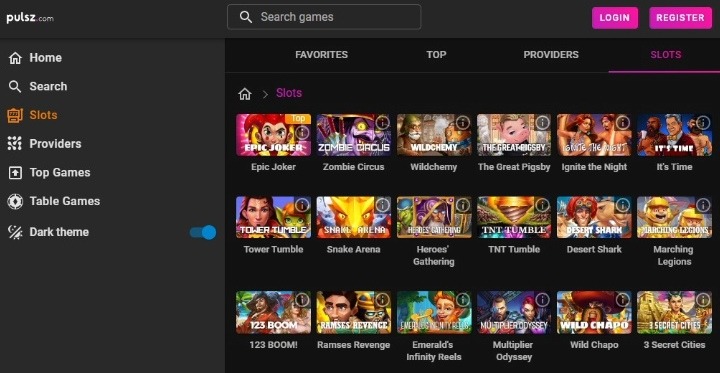720x373 pixels.
Task: Click the '3 Secret Cities' title text
Action: click(674, 345)
